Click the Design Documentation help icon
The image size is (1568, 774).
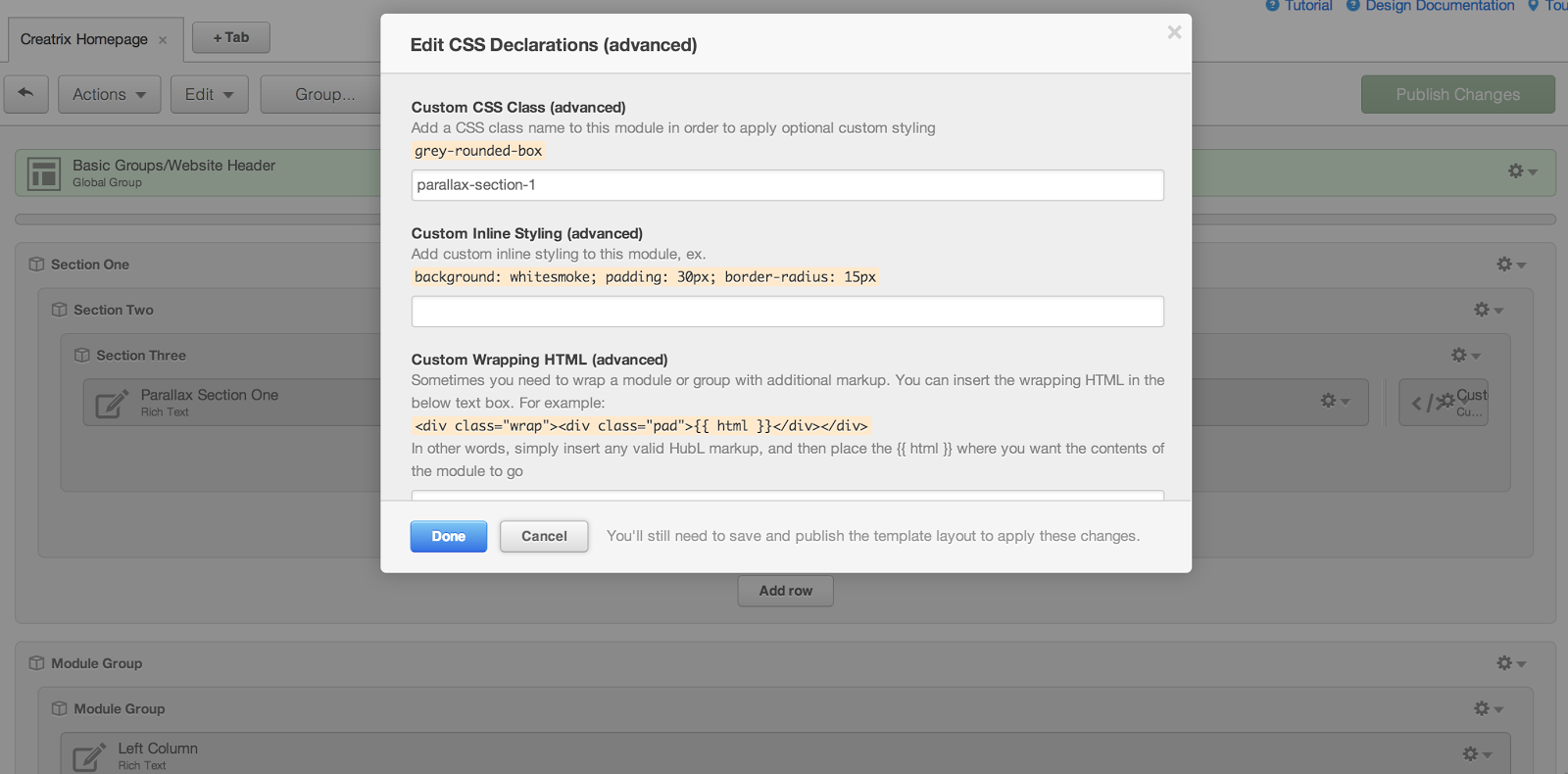(1353, 5)
